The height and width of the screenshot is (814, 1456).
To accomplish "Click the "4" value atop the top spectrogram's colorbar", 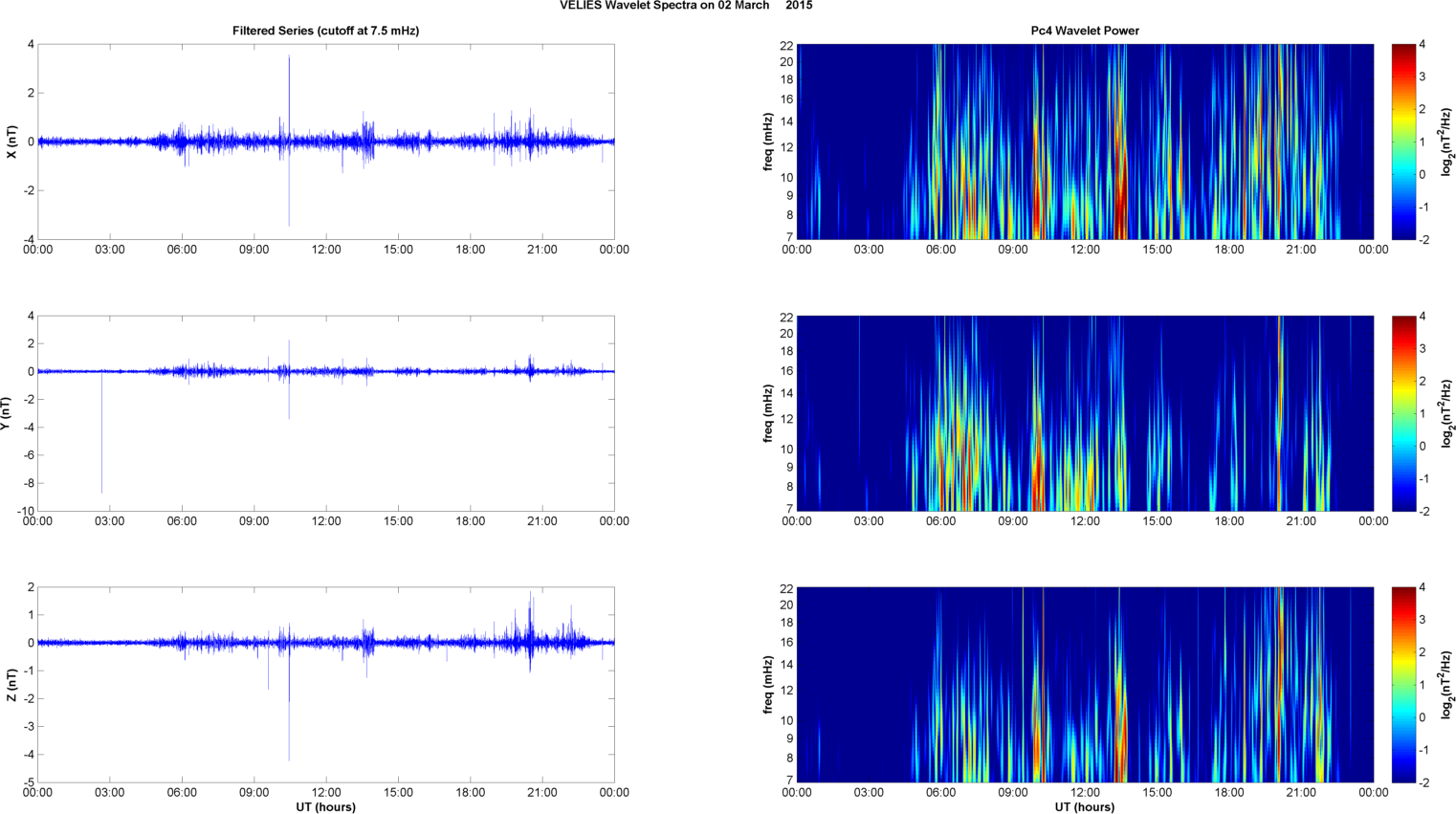I will (1423, 44).
